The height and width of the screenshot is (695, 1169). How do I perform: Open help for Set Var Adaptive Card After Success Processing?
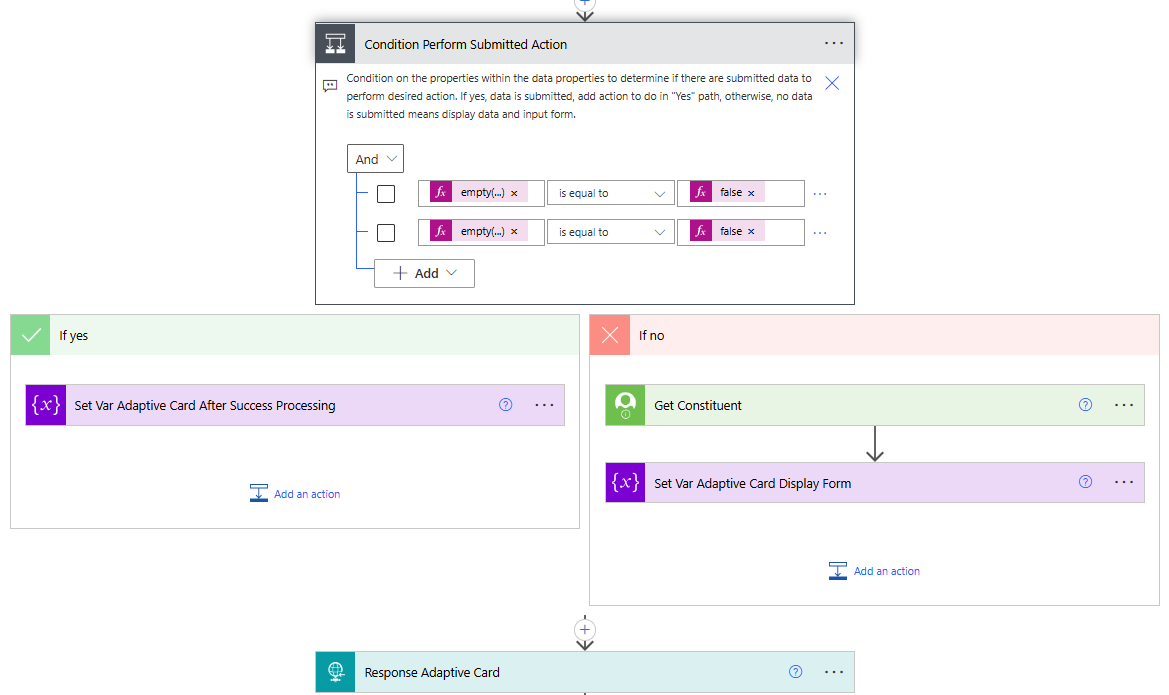point(505,405)
